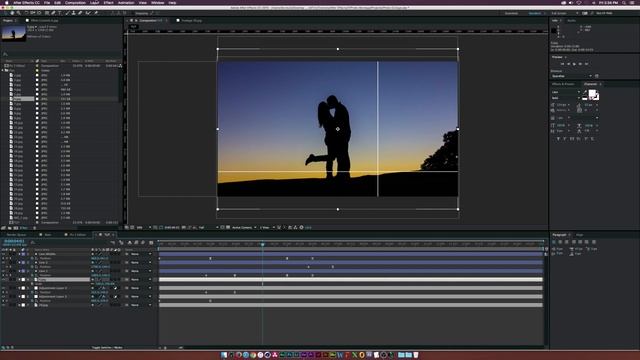The height and width of the screenshot is (360, 640).
Task: Collapse Adjustment Layer 2 properties
Action: tap(19, 288)
